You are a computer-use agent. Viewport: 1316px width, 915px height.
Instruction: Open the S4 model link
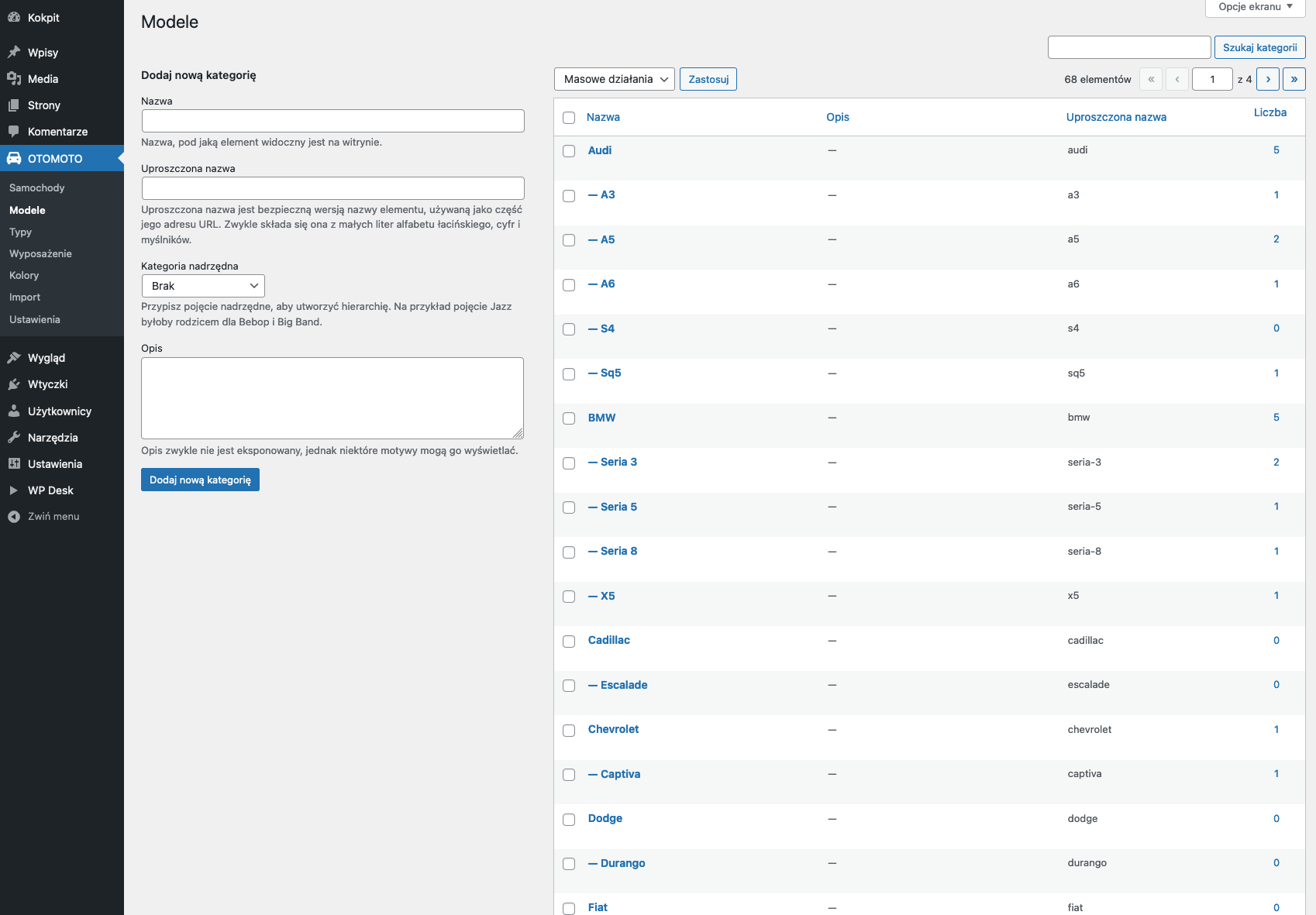coord(601,329)
